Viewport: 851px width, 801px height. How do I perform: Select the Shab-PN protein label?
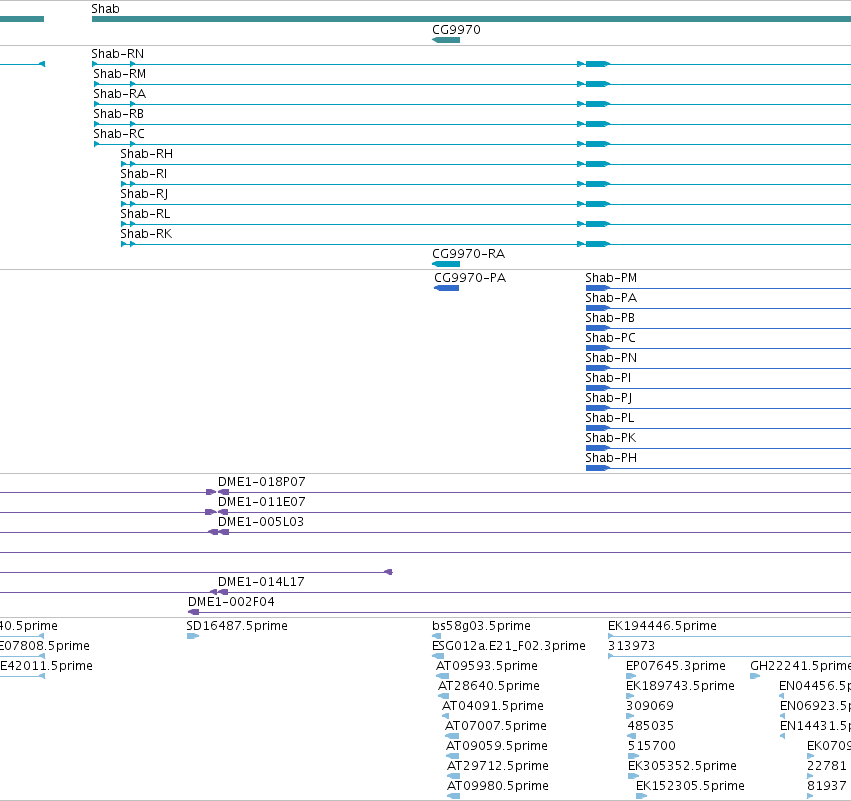coord(611,359)
